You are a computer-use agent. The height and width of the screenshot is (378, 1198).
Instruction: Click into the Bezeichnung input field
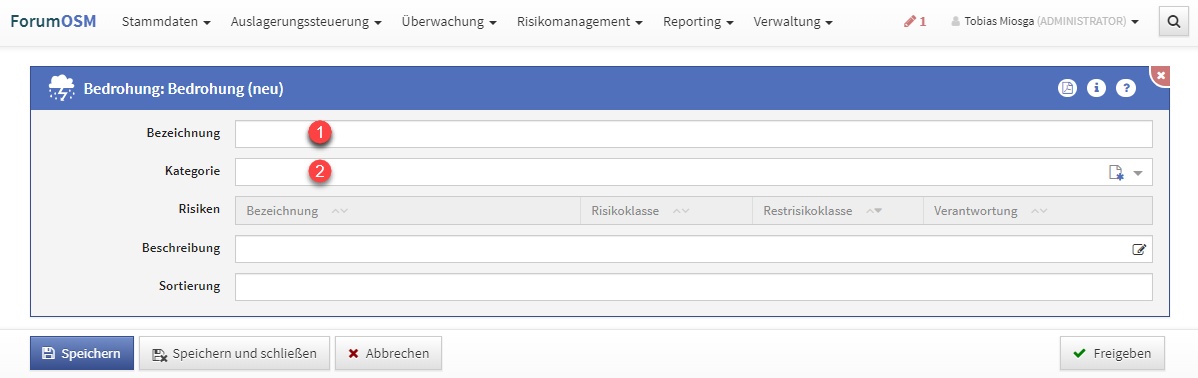click(x=693, y=134)
